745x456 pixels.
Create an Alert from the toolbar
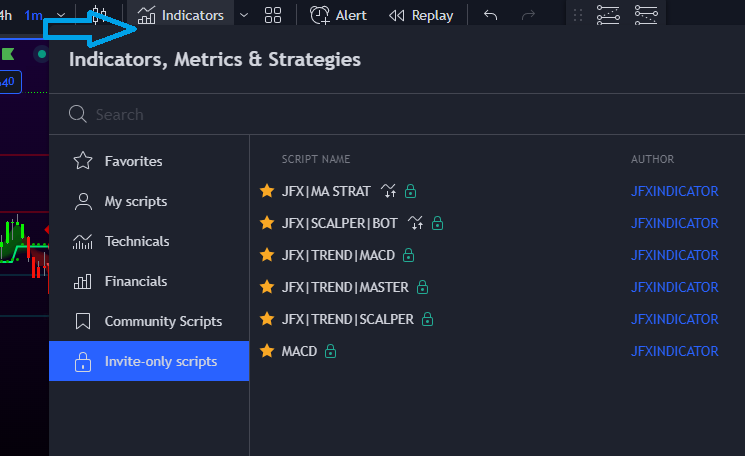338,15
